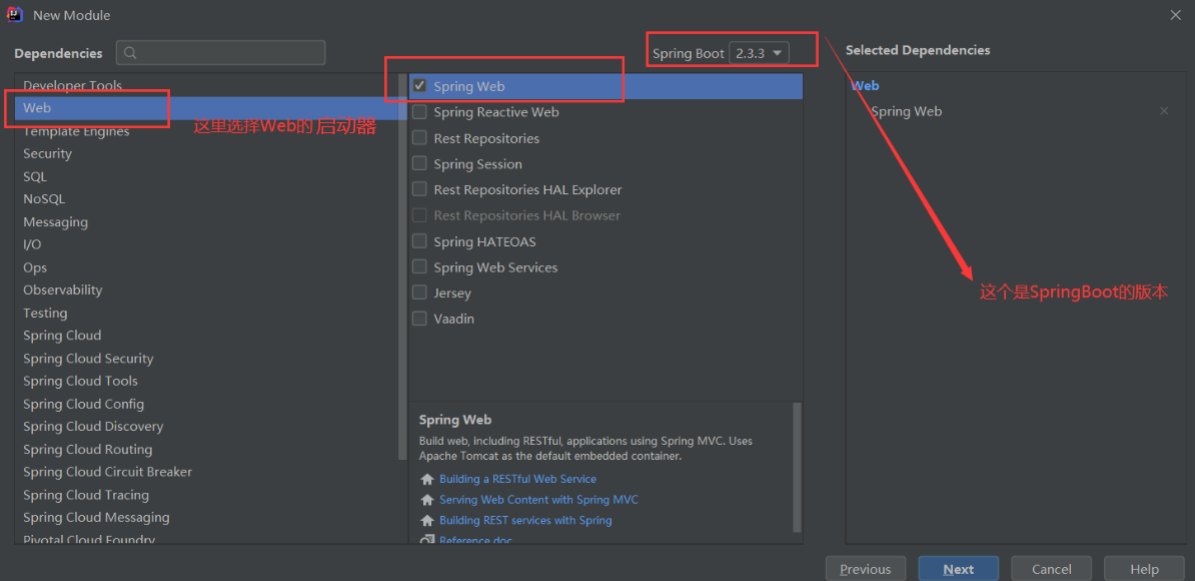Click Spring Web in Selected Dependencies
The width and height of the screenshot is (1195, 581).
click(x=906, y=111)
